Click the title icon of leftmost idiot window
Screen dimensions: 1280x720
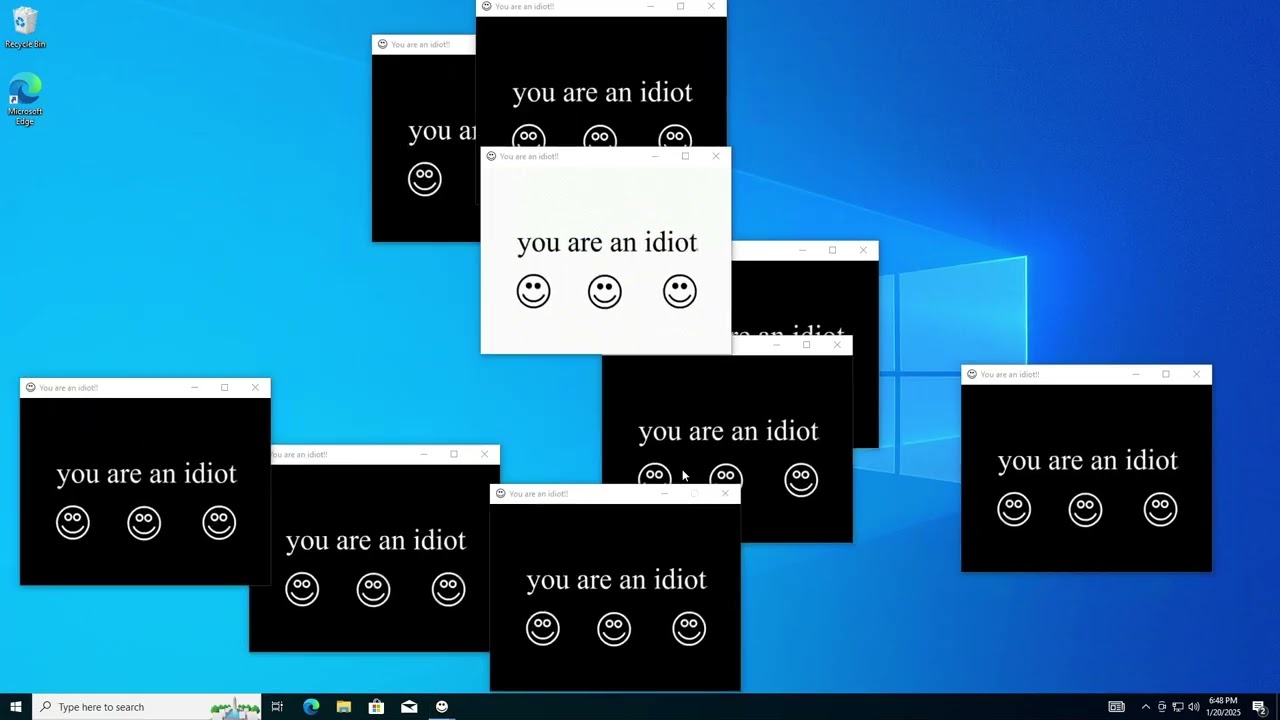[x=31, y=387]
